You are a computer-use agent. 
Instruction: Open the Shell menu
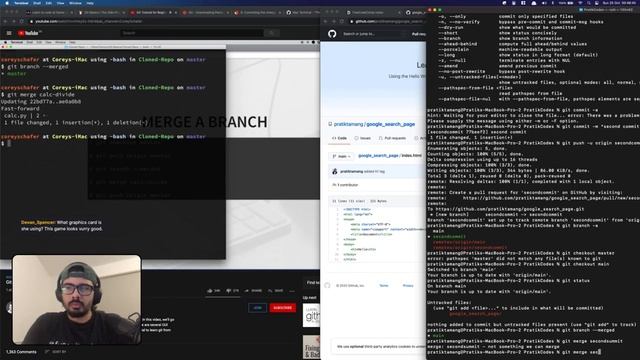[x=37, y=3]
